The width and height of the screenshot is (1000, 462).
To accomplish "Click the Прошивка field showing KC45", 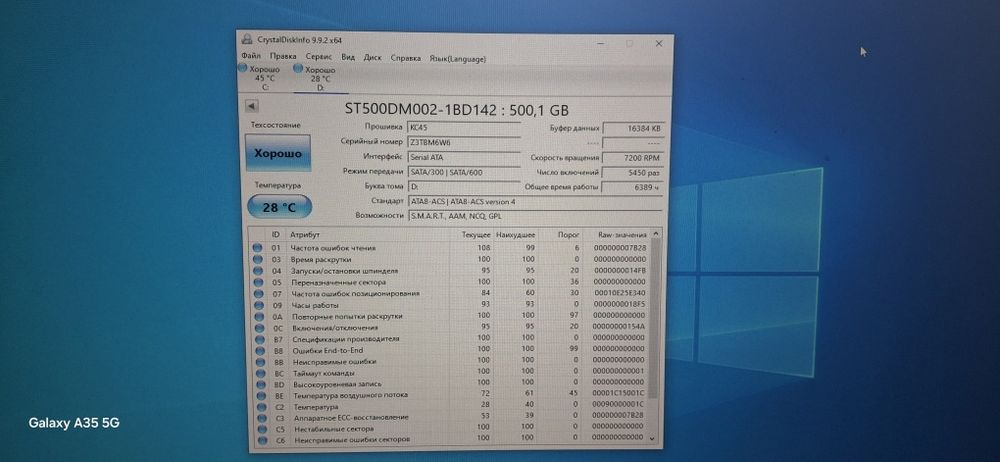I will pos(464,128).
